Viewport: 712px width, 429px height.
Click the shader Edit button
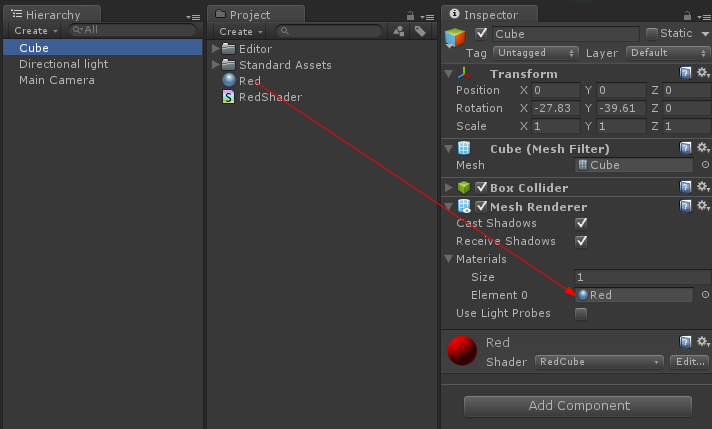tap(689, 362)
